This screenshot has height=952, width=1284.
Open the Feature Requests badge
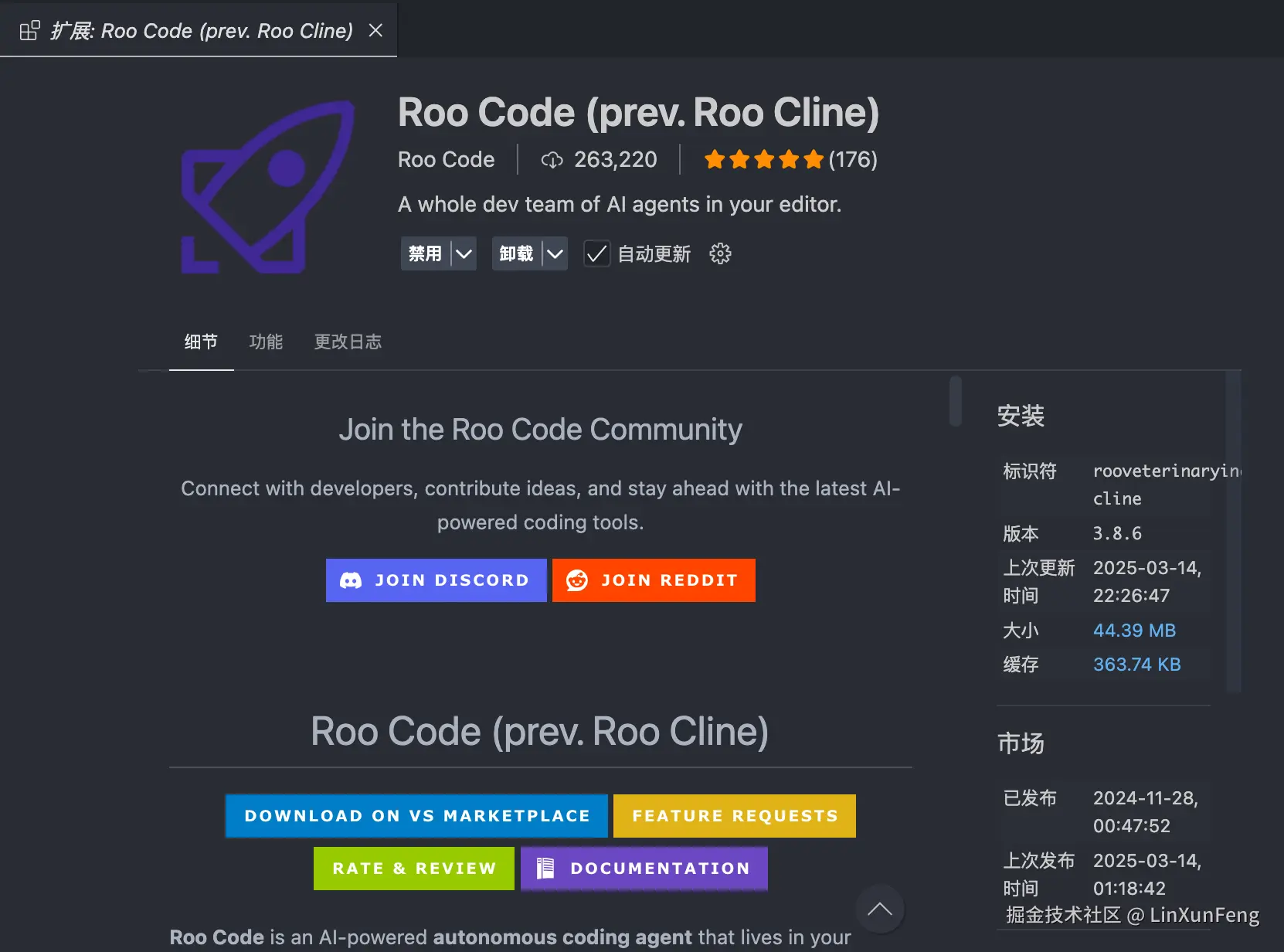[735, 816]
